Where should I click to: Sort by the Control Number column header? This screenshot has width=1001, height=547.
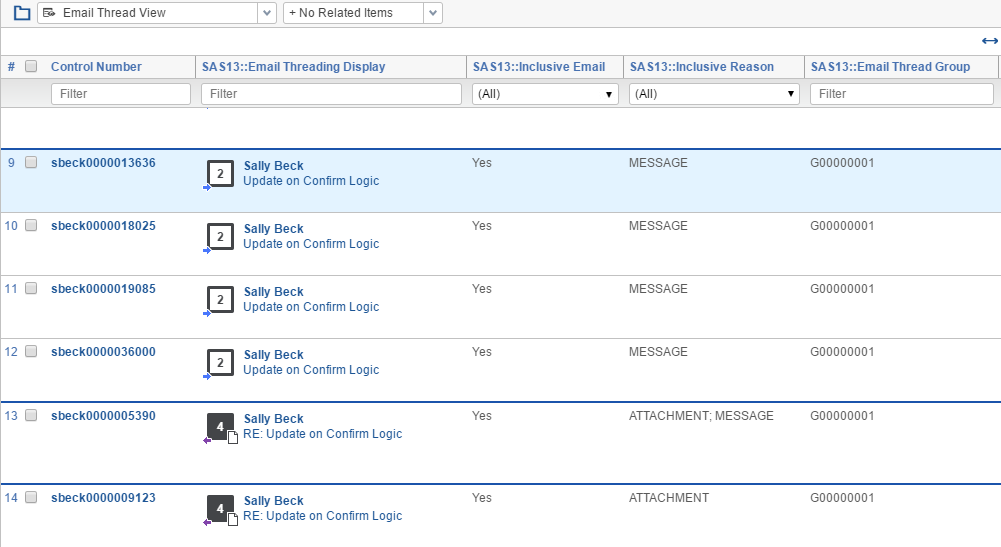[x=96, y=66]
